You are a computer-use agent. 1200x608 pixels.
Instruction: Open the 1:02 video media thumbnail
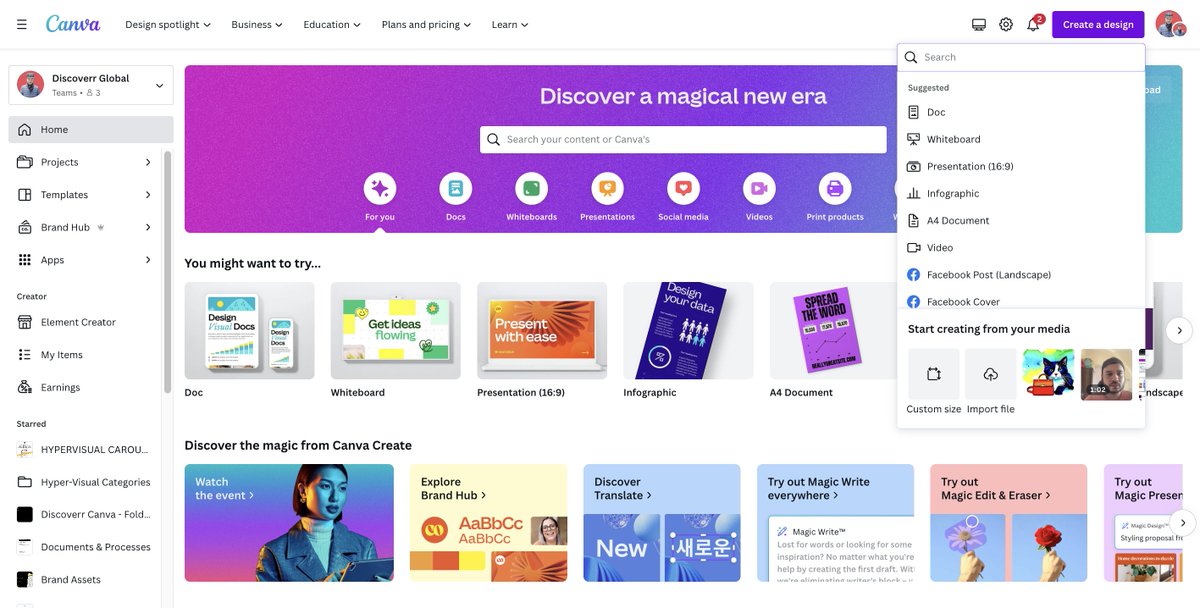click(1107, 374)
